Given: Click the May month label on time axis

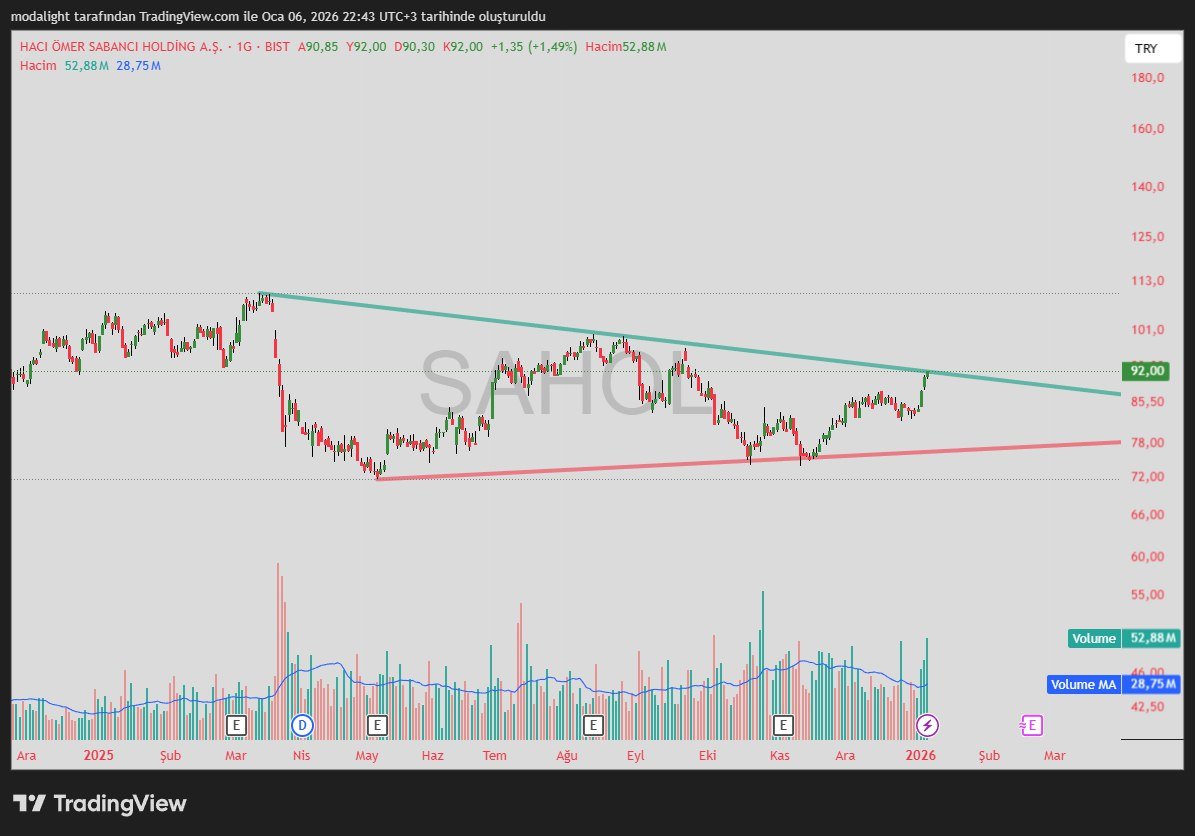Looking at the screenshot, I should [x=367, y=755].
